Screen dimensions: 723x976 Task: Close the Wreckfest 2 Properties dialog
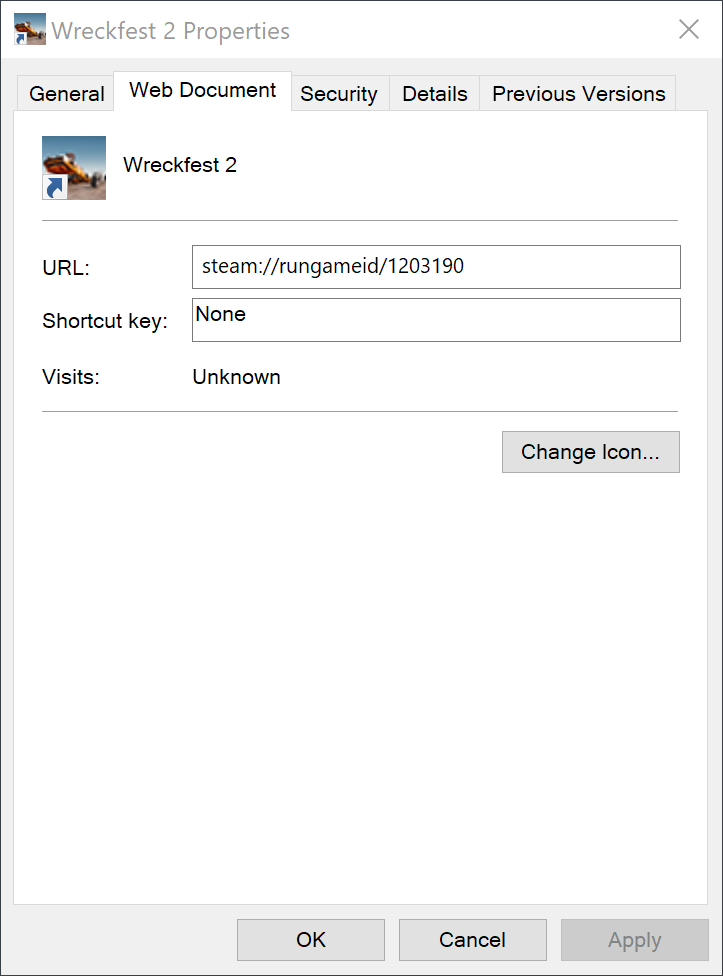click(x=689, y=30)
